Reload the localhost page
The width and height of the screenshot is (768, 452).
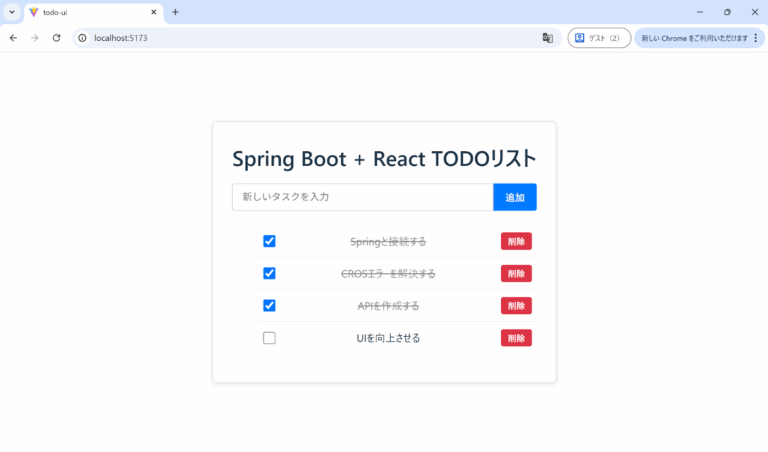57,38
